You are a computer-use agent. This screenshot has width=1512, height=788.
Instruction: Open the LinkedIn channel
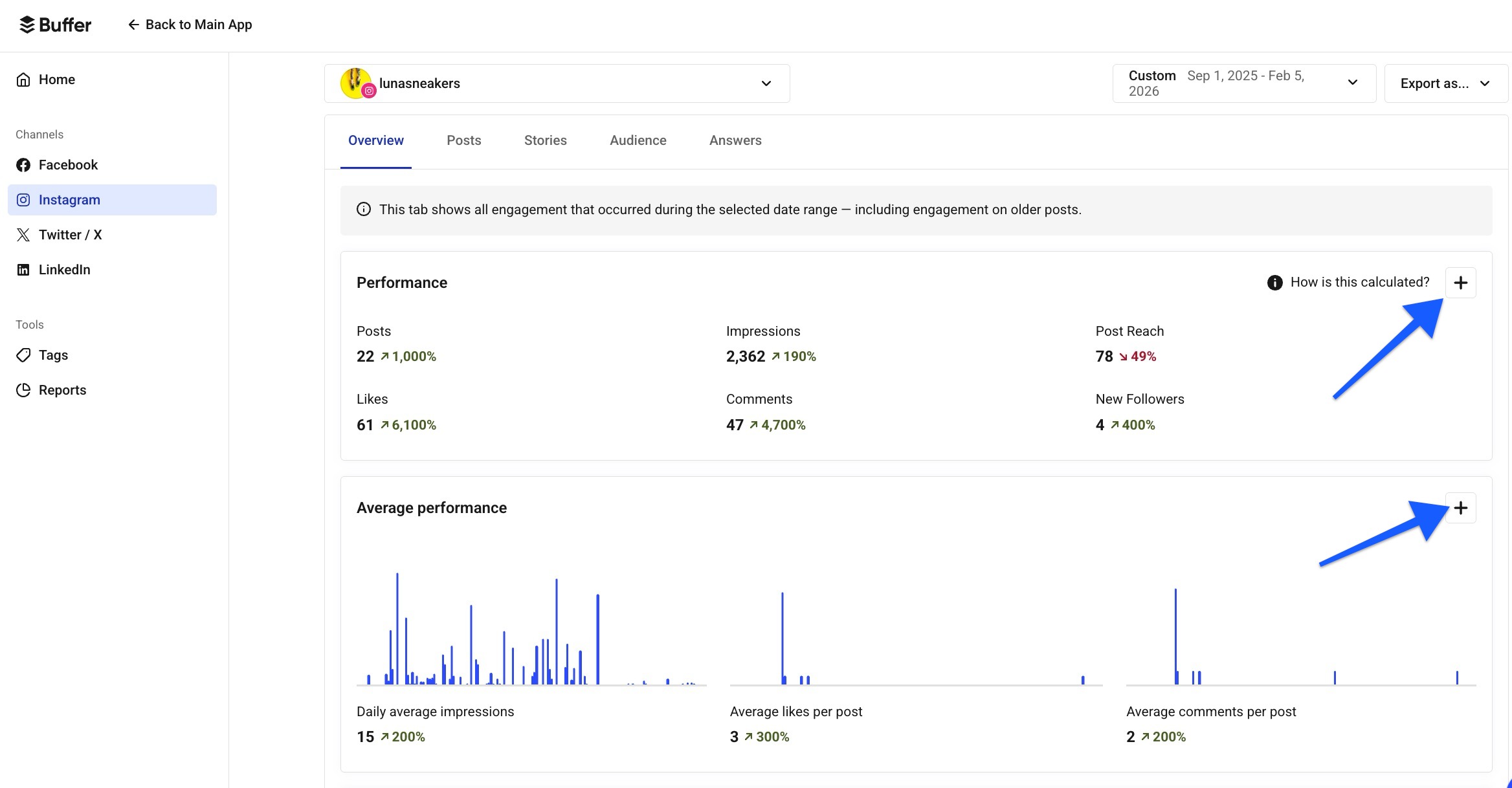tap(23, 269)
